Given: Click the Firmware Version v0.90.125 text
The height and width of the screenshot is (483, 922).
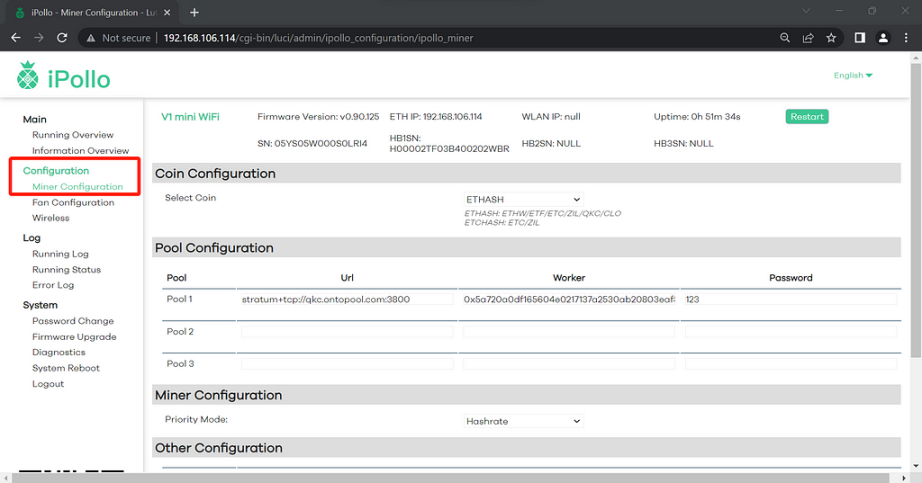Looking at the screenshot, I should [318, 116].
